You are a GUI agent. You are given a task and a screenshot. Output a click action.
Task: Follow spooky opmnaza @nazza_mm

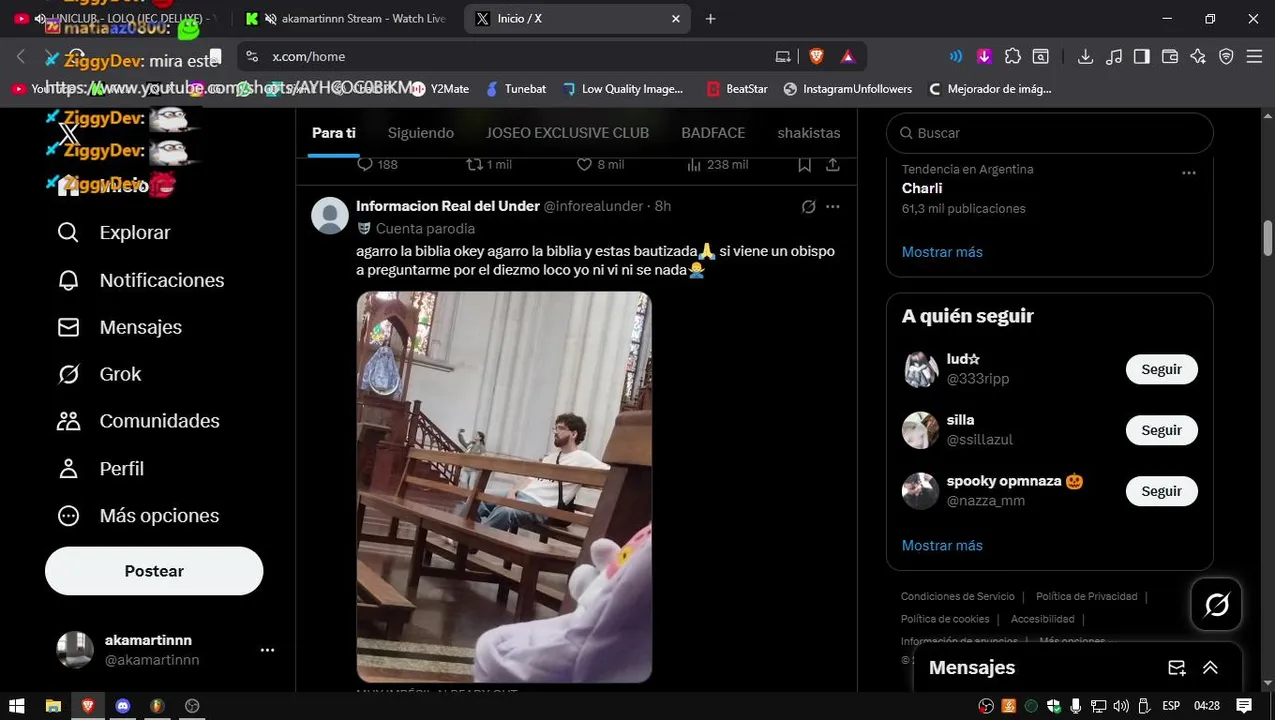click(x=1162, y=491)
